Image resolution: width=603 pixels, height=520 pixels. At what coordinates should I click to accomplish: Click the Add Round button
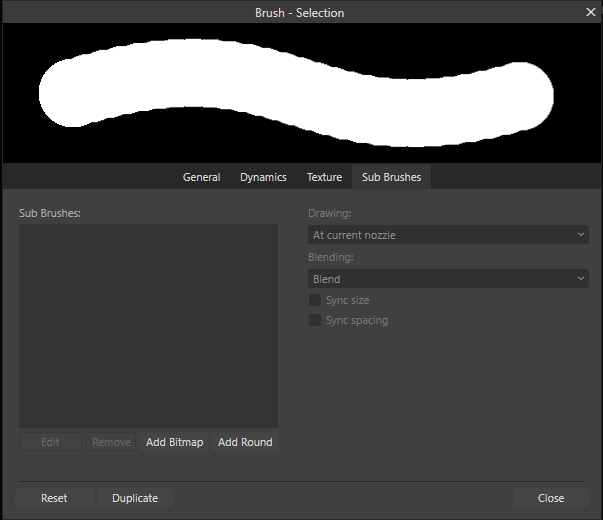point(245,442)
